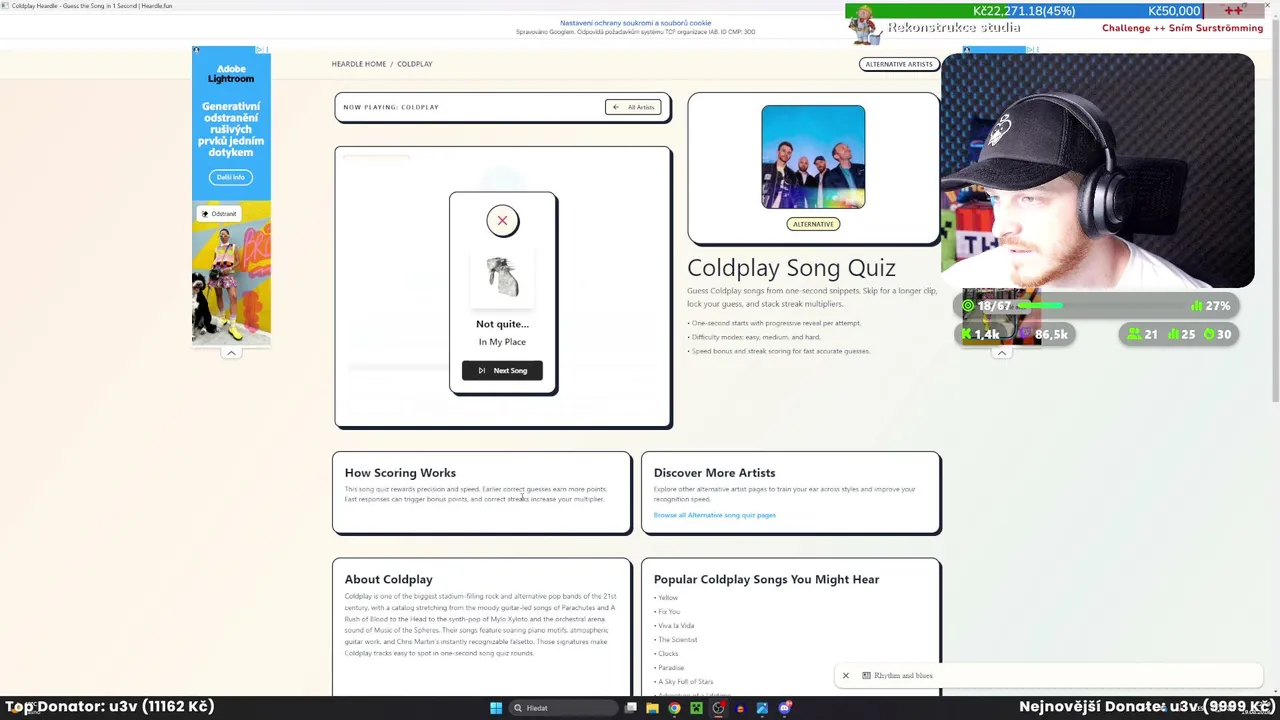
Task: Click the 'Now Playing: Coldplay' label
Action: coord(391,107)
